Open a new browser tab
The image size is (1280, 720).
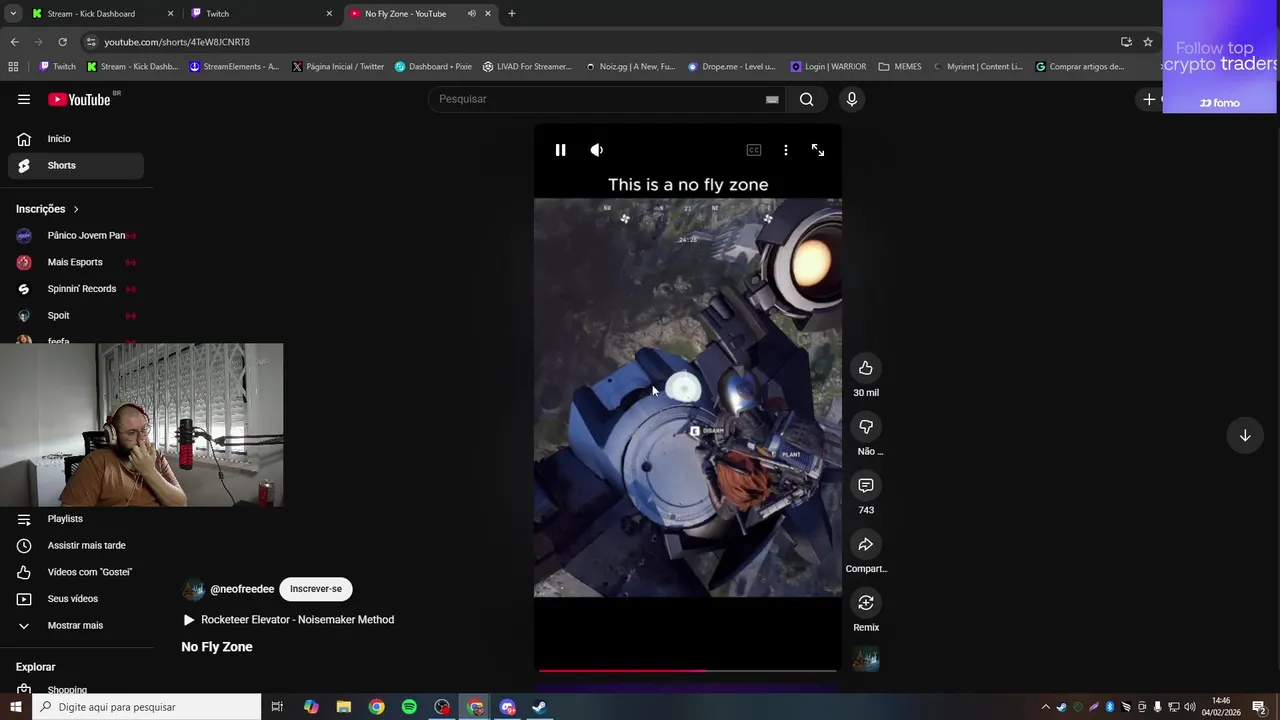(x=512, y=14)
